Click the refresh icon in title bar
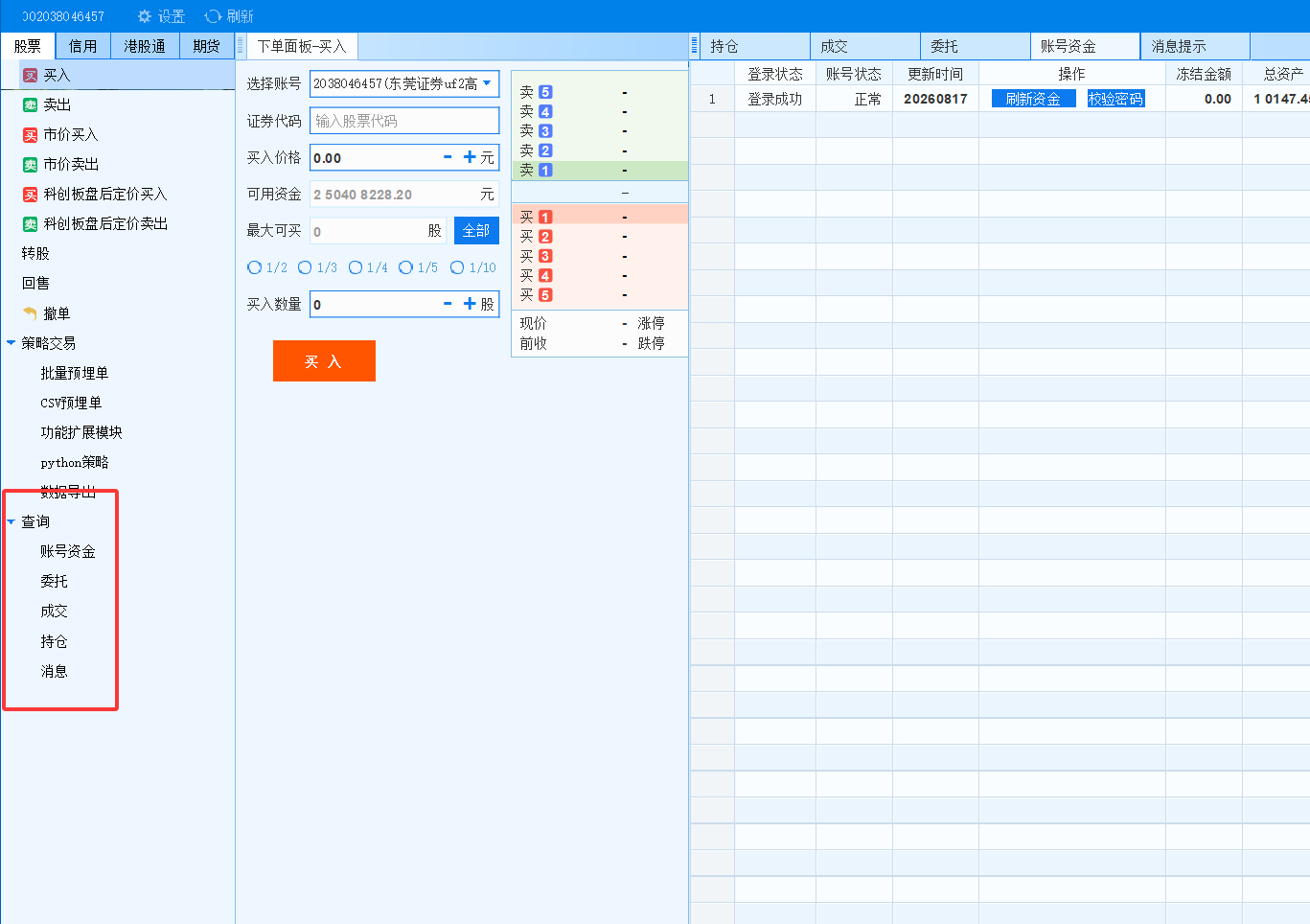 point(213,16)
